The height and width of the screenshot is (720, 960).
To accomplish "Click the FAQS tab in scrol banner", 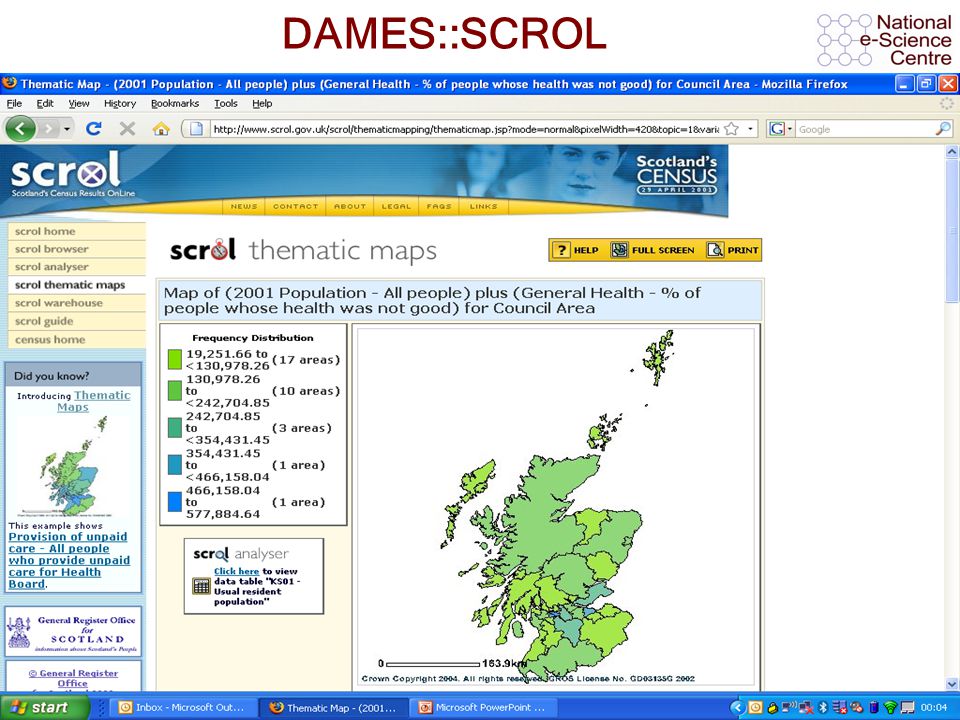I will click(x=439, y=206).
